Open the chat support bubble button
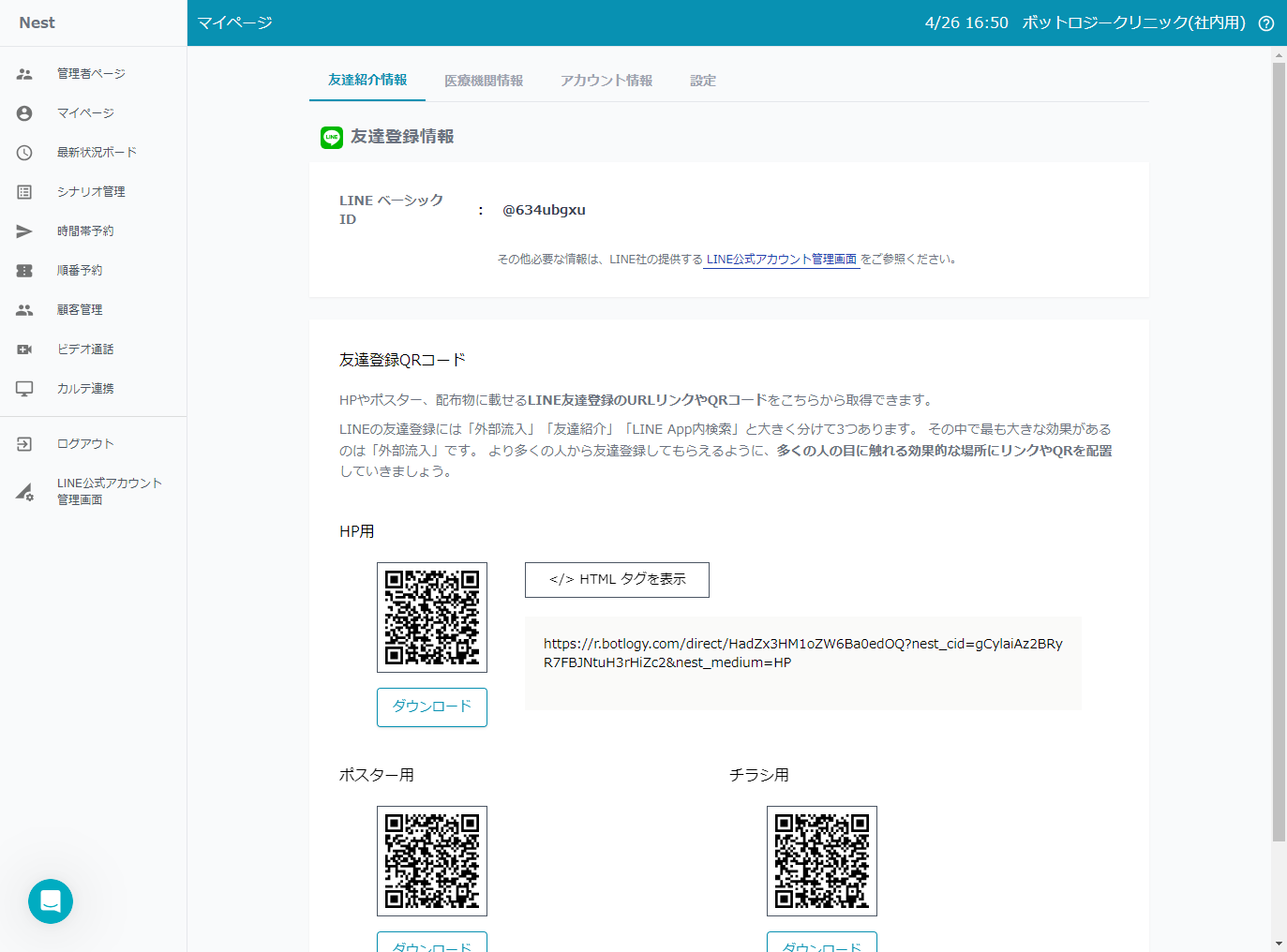The image size is (1287, 952). (x=51, y=901)
